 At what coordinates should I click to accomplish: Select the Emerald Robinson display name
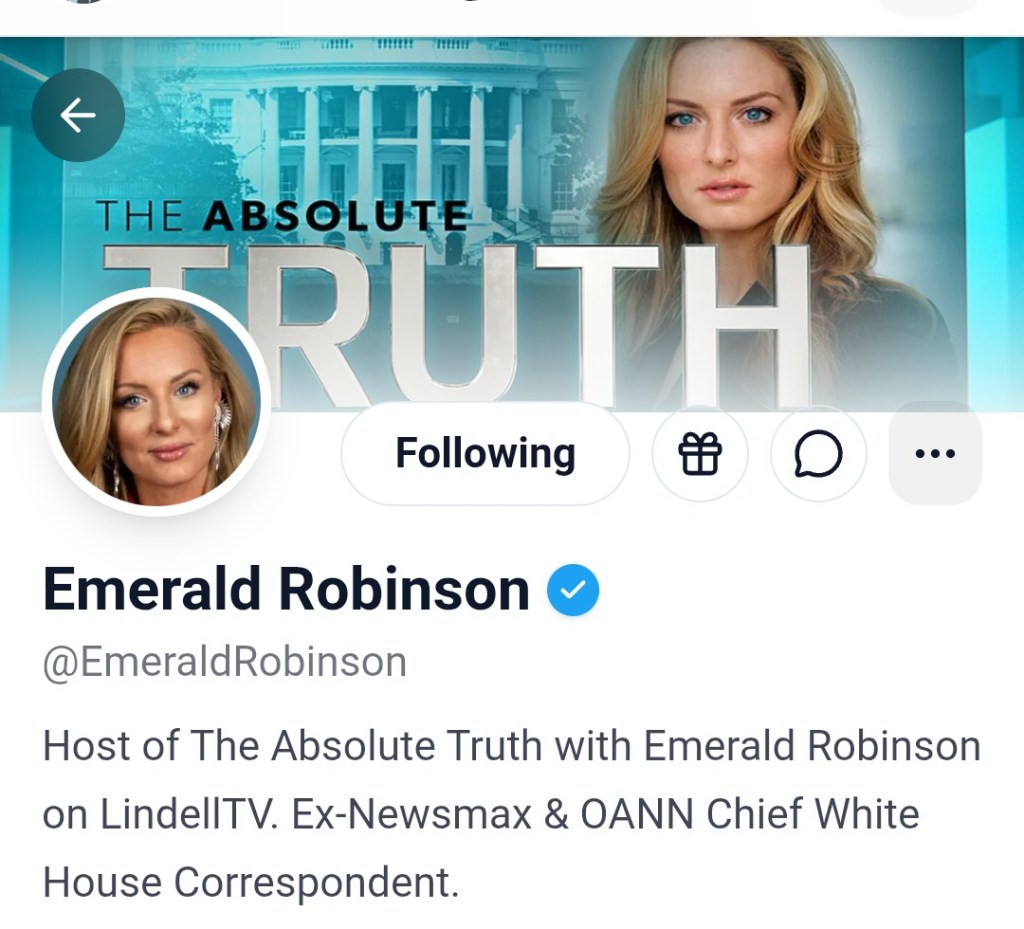click(286, 590)
